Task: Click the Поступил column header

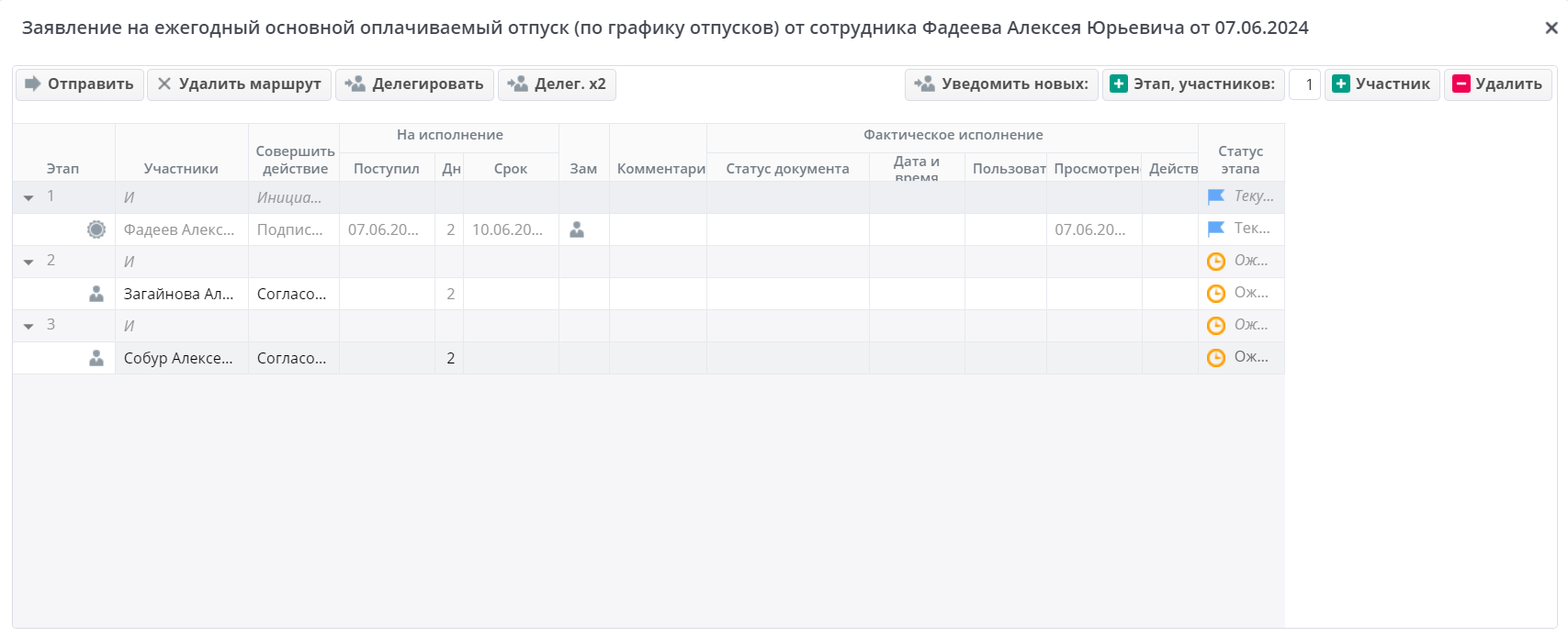Action: 387,169
